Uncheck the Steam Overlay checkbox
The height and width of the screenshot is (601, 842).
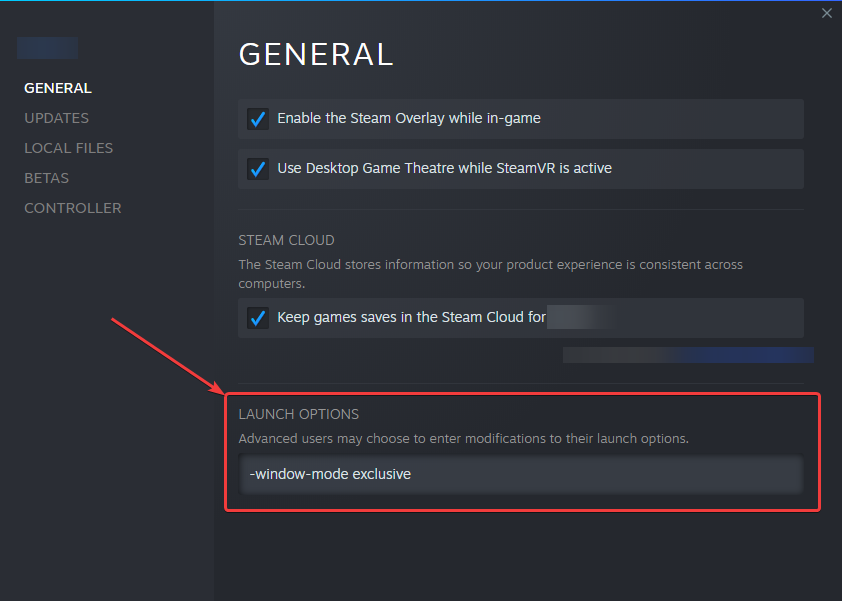point(258,119)
